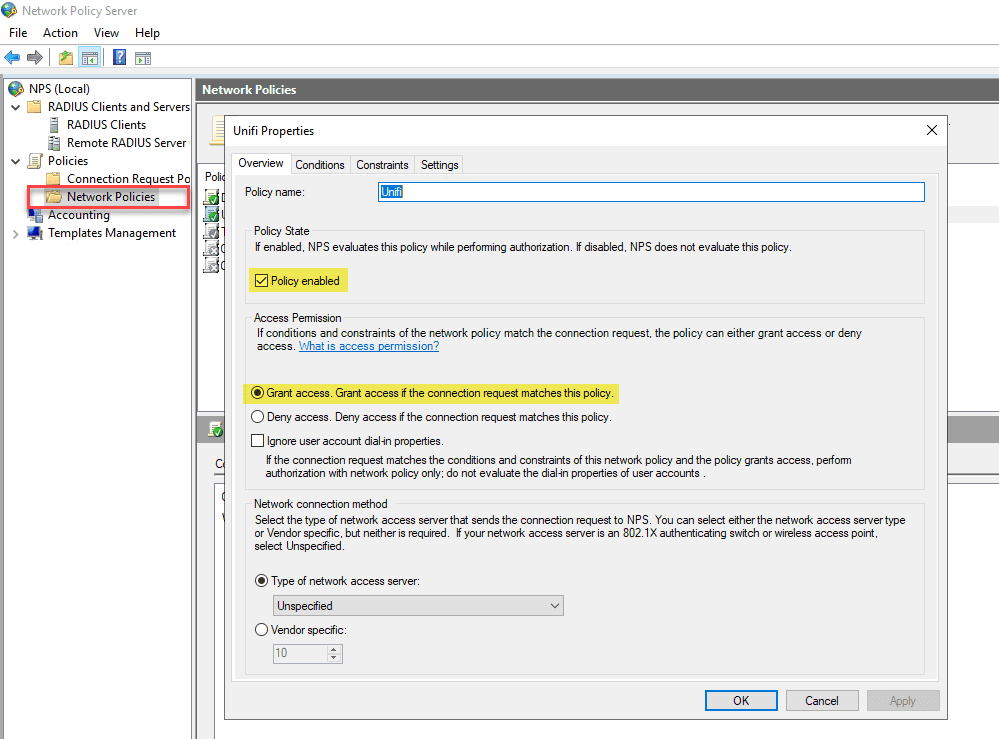Click the RADIUS Clients and Servers folder icon
Viewport: 999px width, 739px height.
point(35,106)
